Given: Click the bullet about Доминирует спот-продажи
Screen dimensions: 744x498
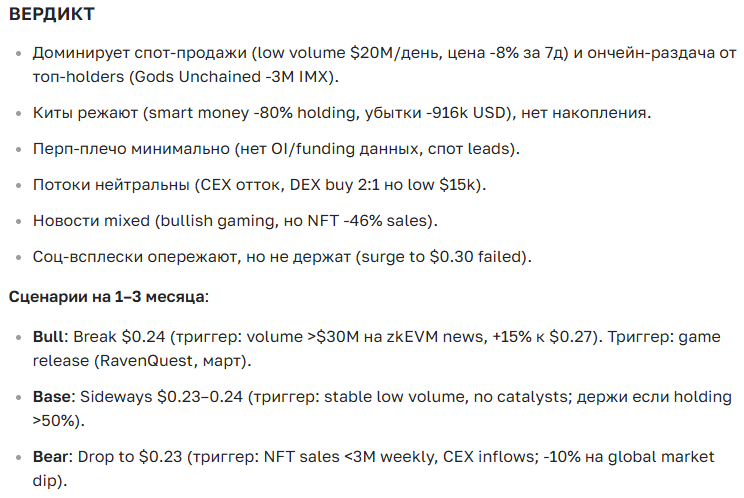Looking at the screenshot, I should [140, 53].
